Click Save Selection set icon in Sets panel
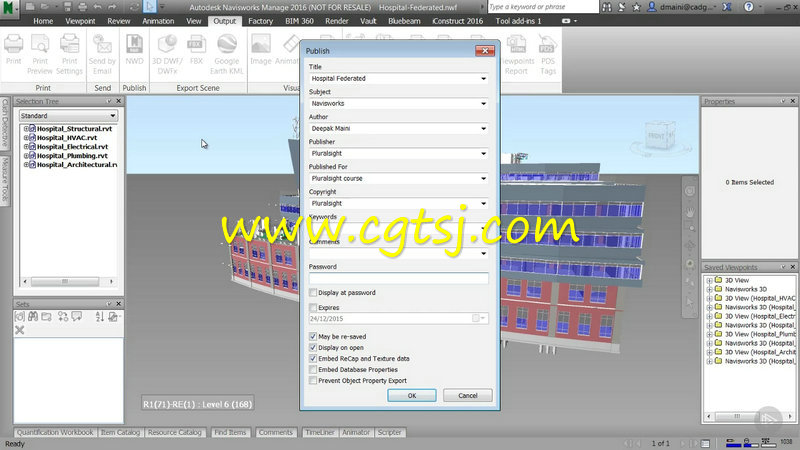 coord(20,317)
